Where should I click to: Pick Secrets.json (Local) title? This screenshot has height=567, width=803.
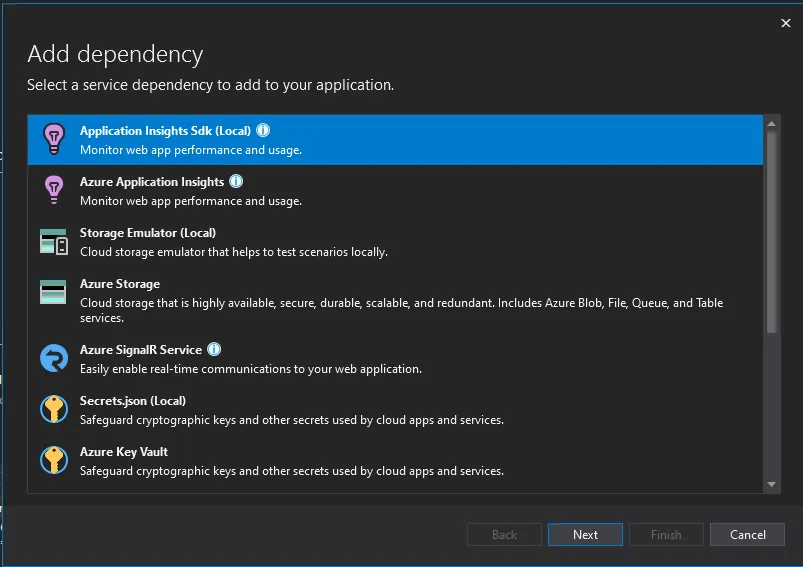pos(133,401)
